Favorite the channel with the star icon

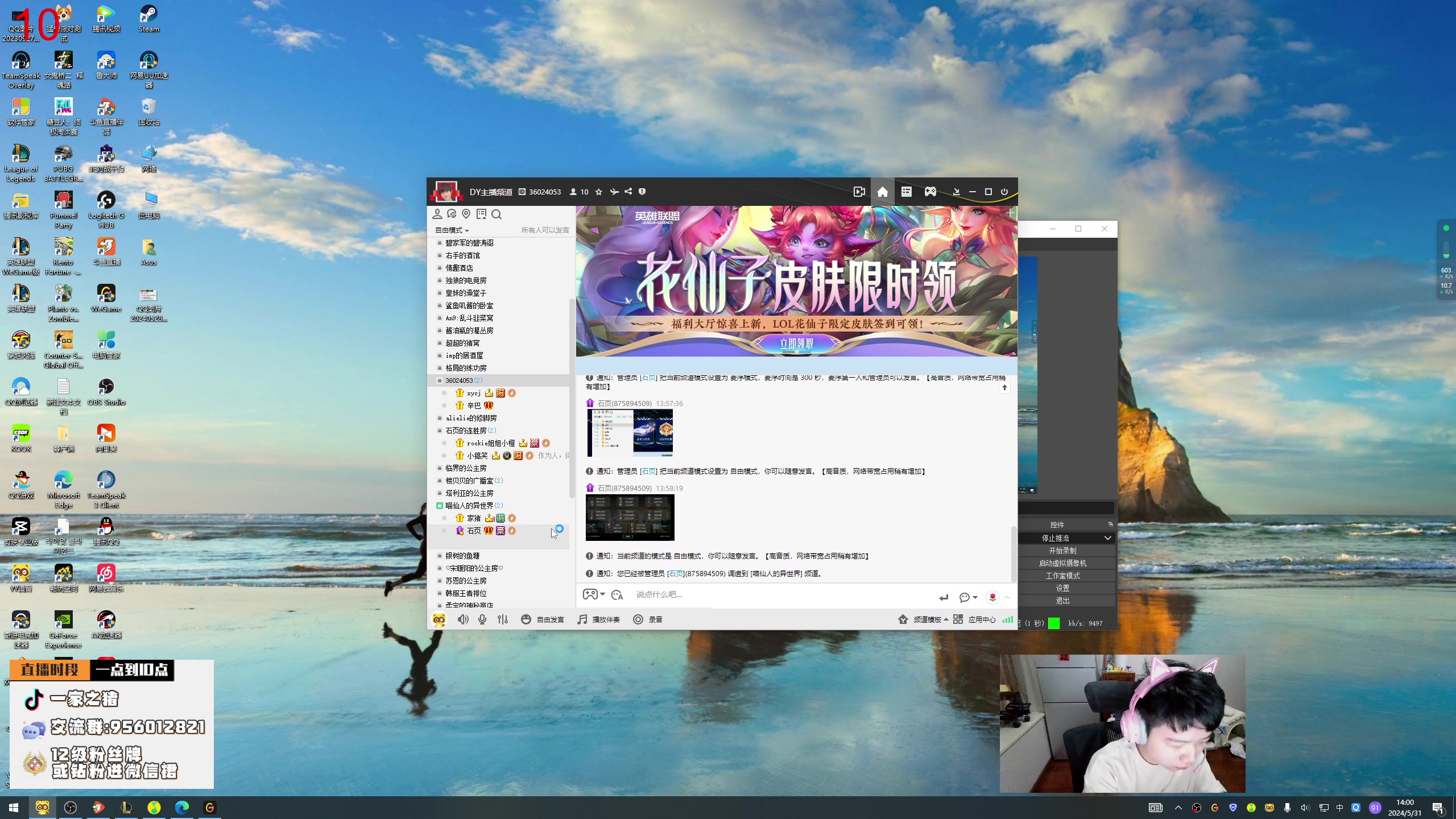[x=598, y=192]
